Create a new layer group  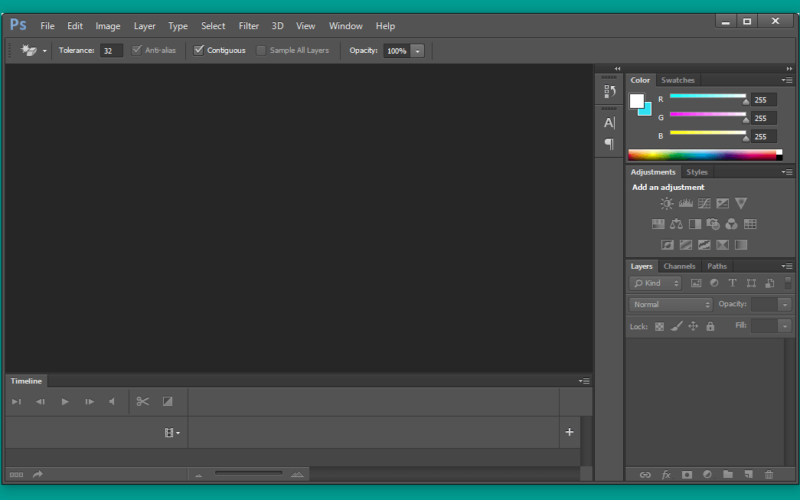728,474
